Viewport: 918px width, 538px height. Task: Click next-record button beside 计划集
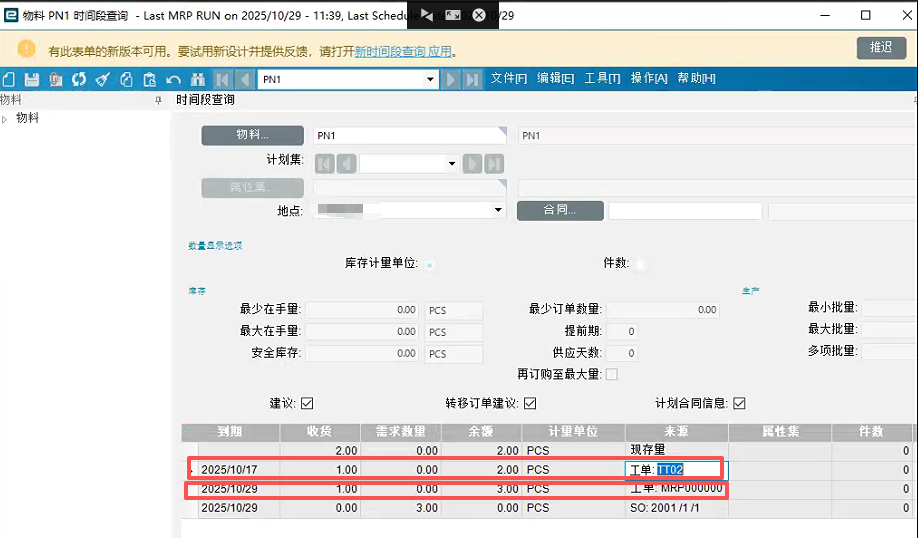[472, 163]
